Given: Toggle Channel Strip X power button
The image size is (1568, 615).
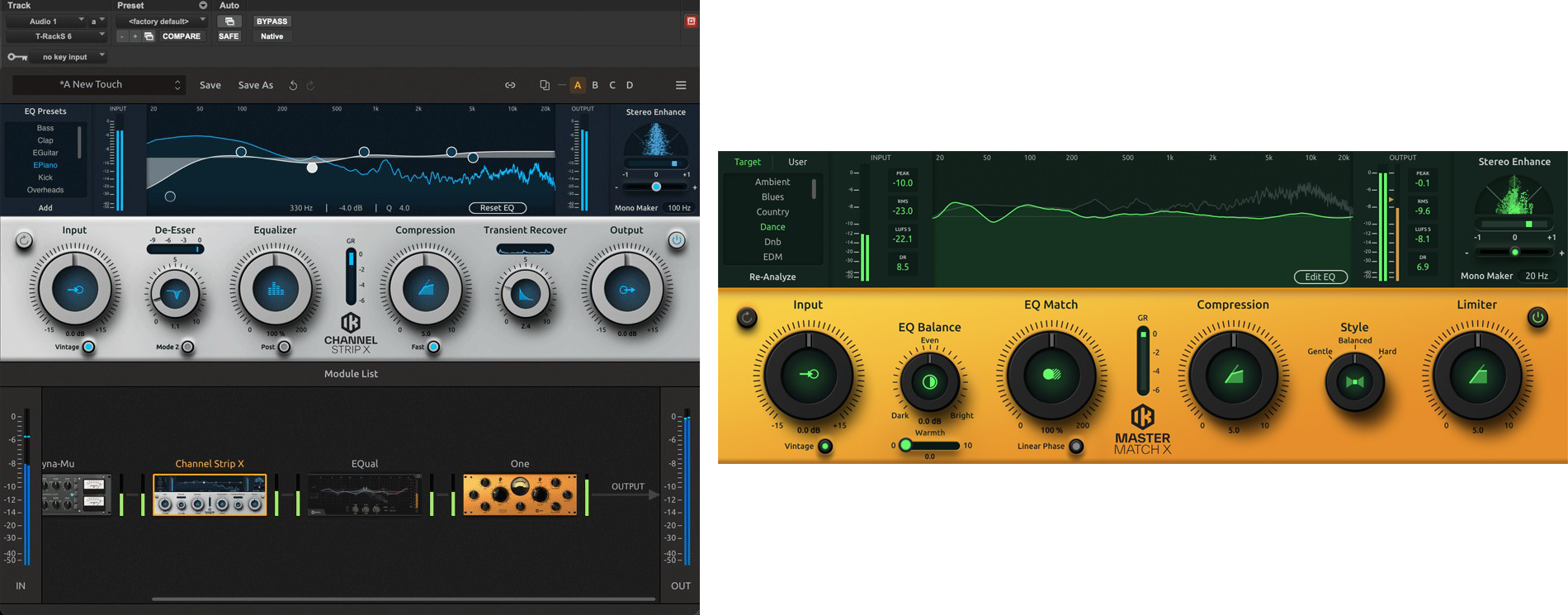Looking at the screenshot, I should [x=677, y=240].
